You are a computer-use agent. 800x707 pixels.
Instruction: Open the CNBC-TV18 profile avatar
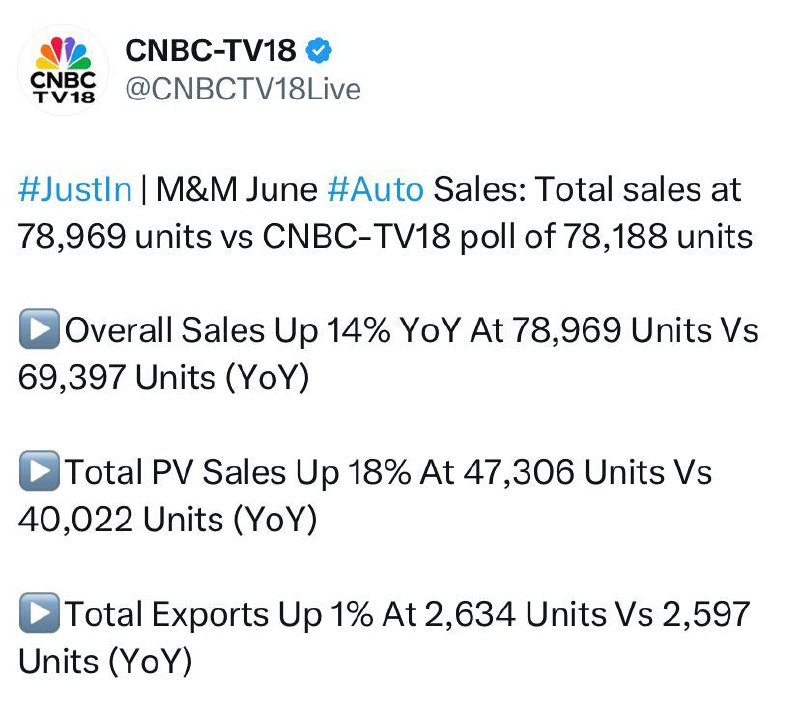click(63, 70)
